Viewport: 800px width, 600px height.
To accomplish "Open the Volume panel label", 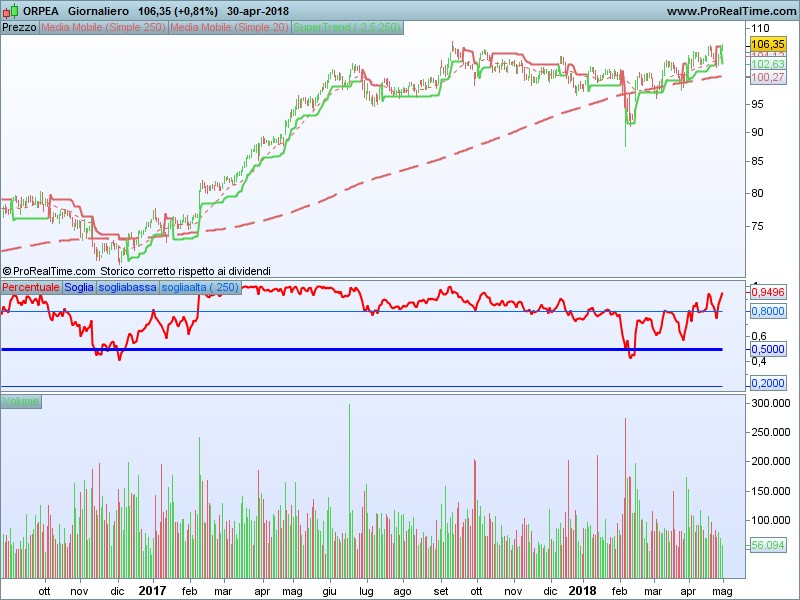I will coord(21,401).
